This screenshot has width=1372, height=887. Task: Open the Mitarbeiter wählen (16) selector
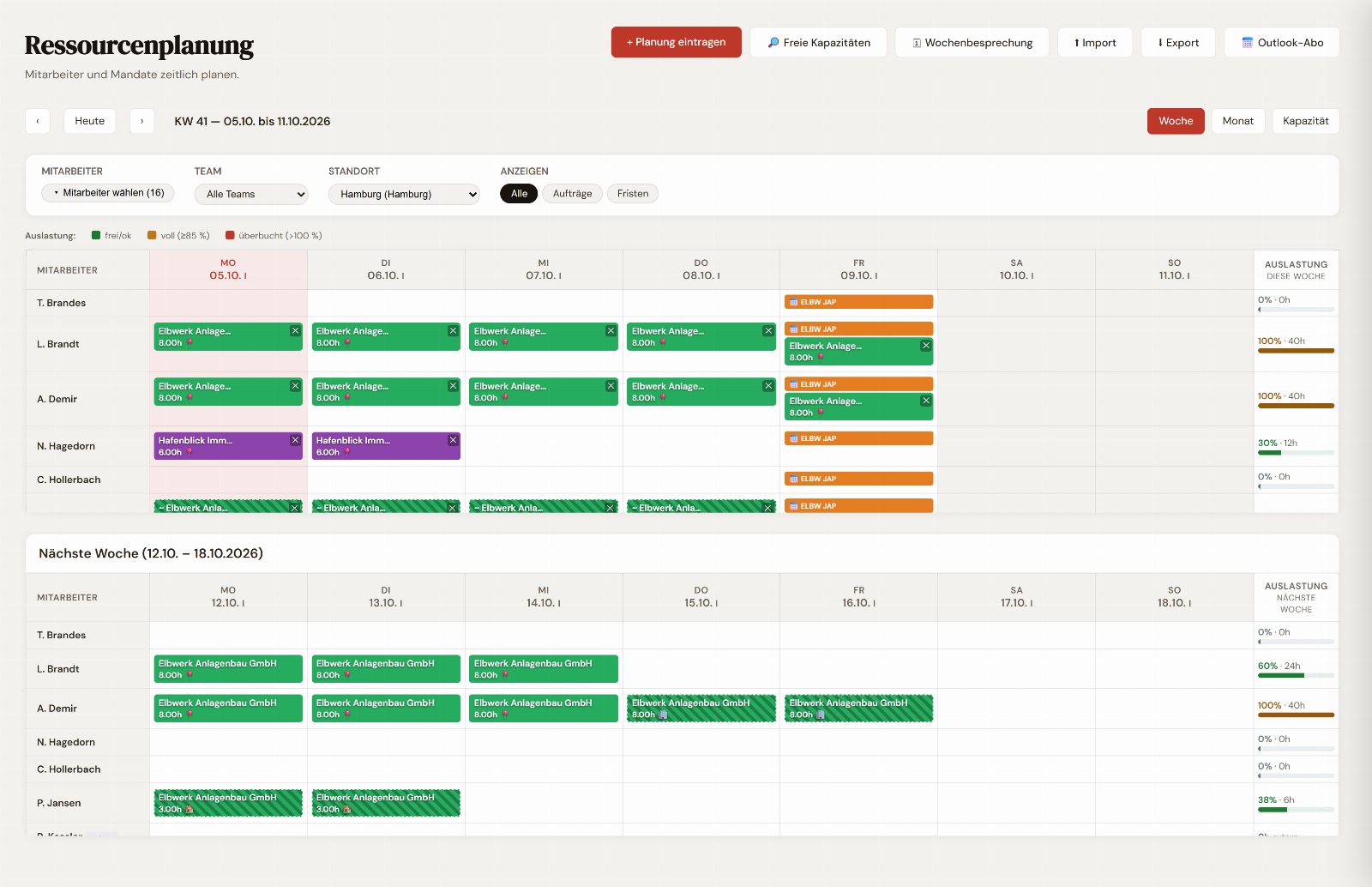pos(108,193)
